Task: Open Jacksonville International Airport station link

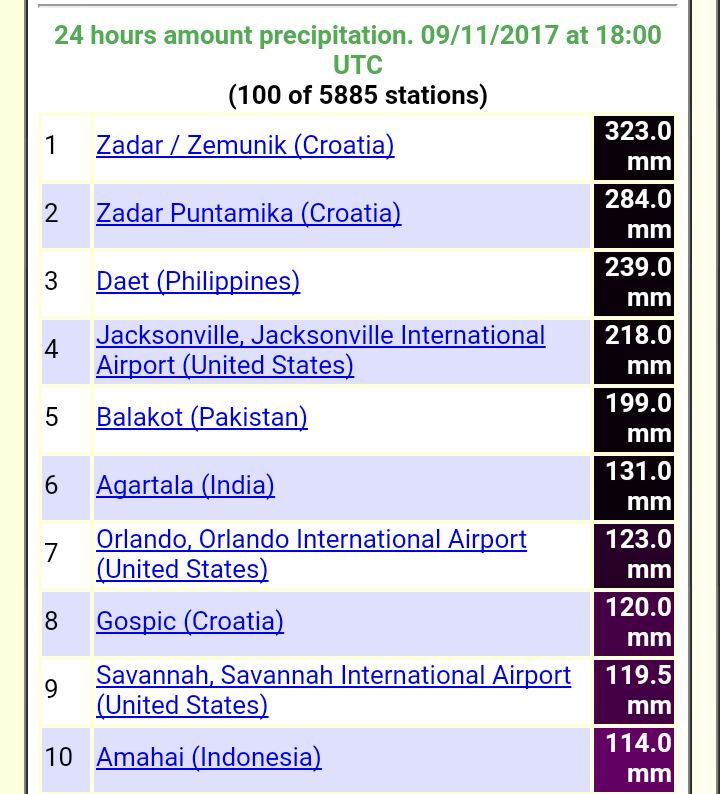Action: pyautogui.click(x=321, y=350)
